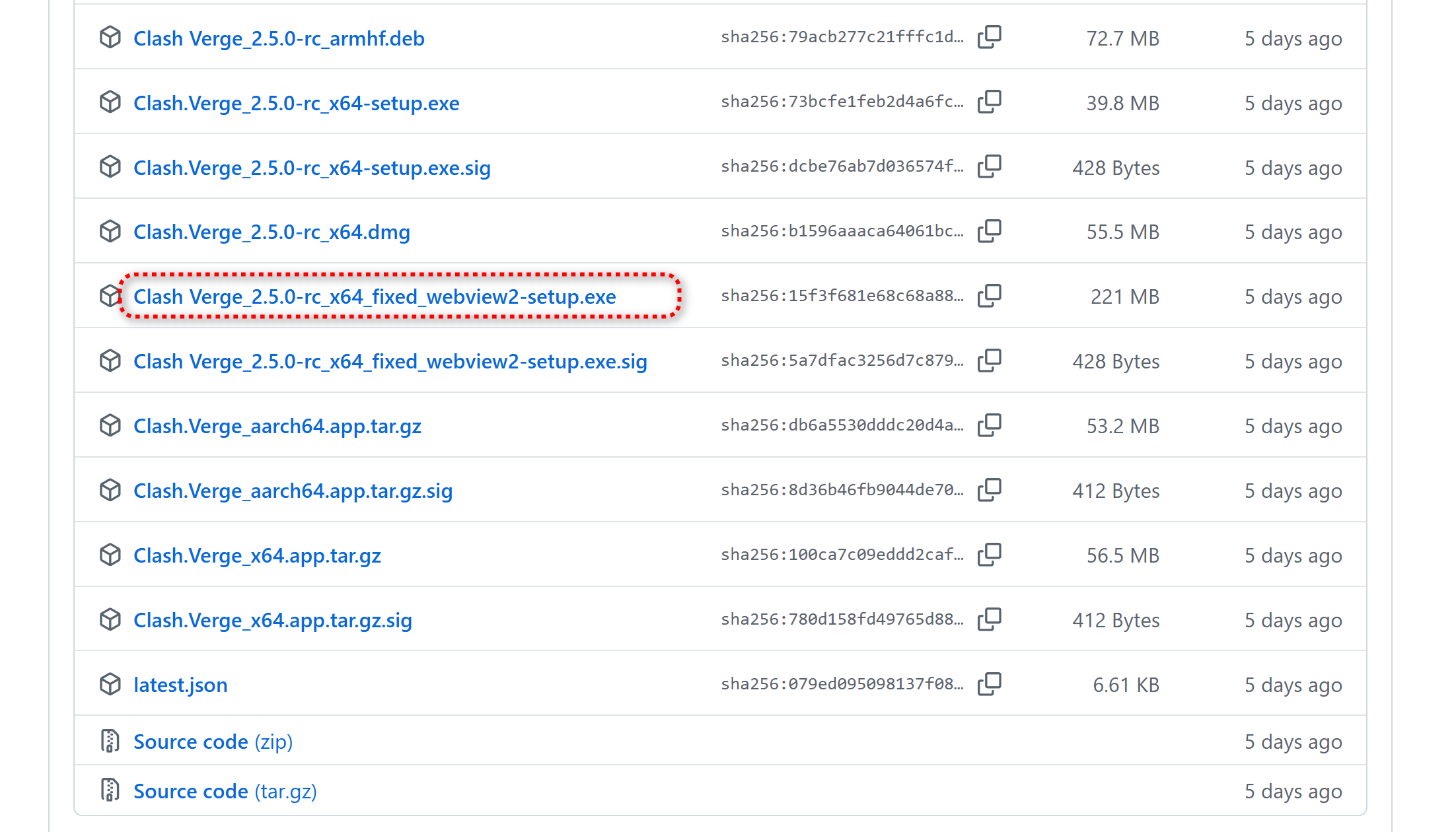Download Source code (tar.gz)
Viewport: 1456px width, 832px height.
click(x=225, y=792)
